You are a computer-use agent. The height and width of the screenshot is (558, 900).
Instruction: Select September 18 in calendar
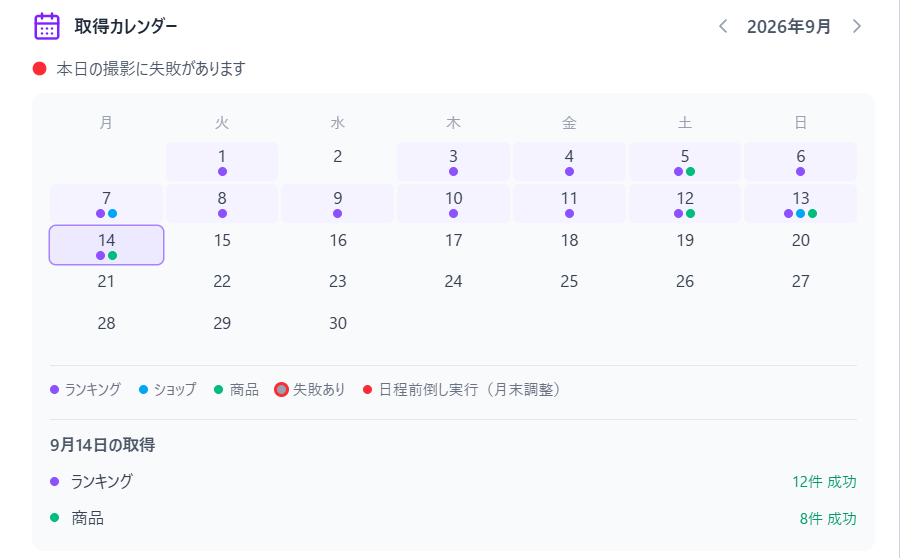569,245
